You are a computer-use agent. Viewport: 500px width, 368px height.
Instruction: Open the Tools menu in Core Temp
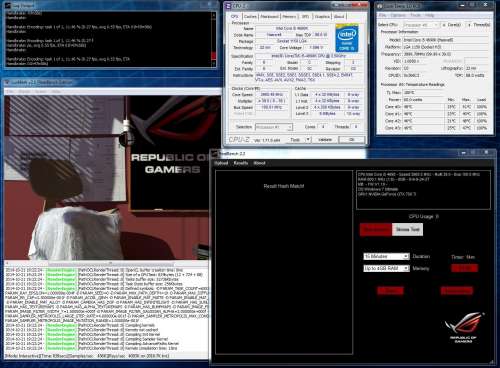coord(415,15)
